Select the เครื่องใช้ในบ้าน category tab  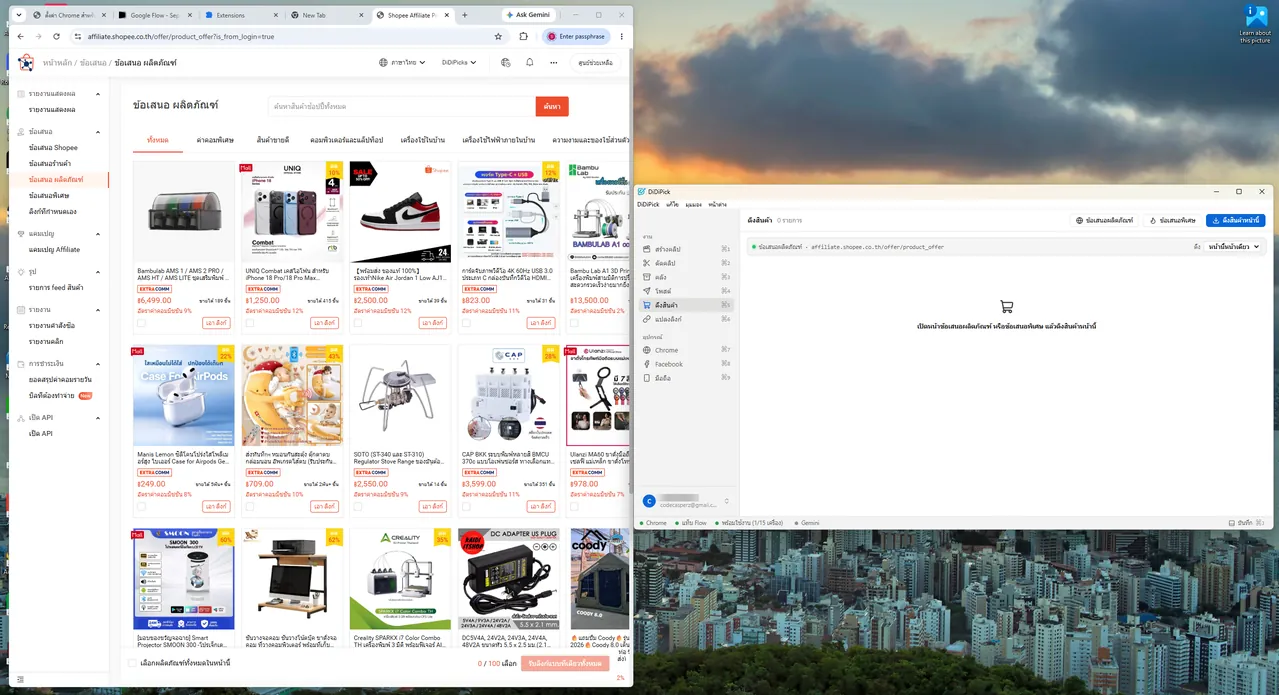(423, 140)
